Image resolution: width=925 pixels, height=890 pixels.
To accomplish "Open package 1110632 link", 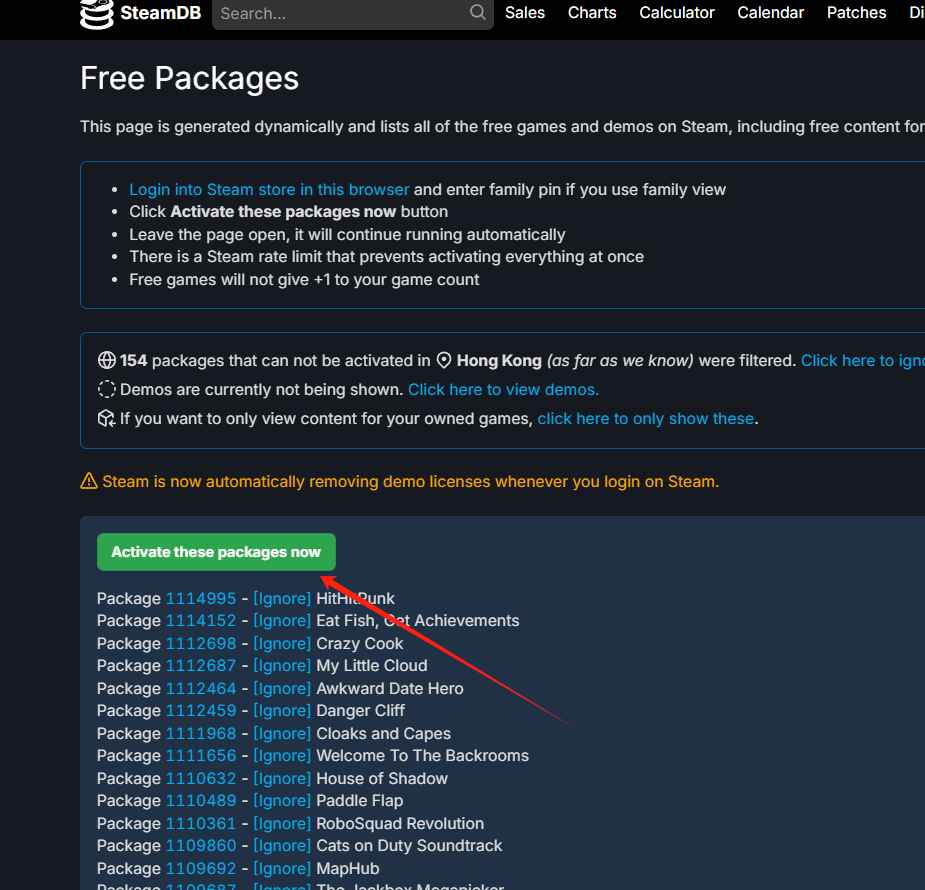I will (x=201, y=779).
